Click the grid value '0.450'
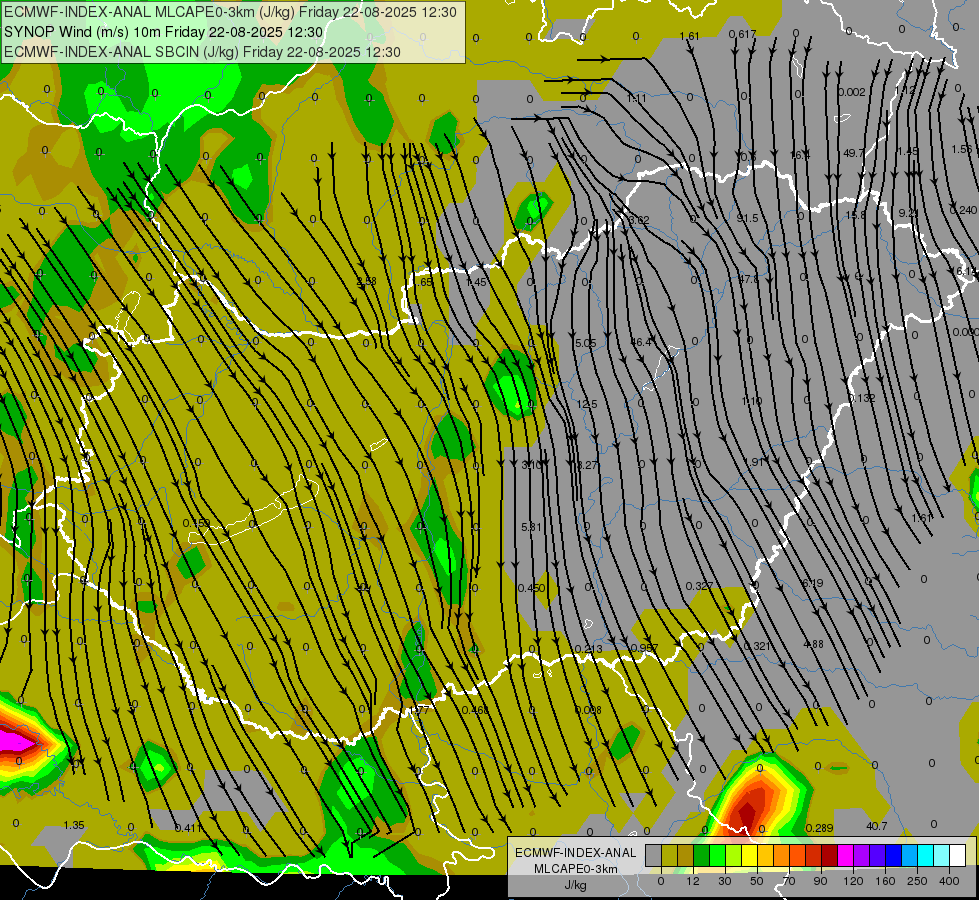 tap(531, 588)
